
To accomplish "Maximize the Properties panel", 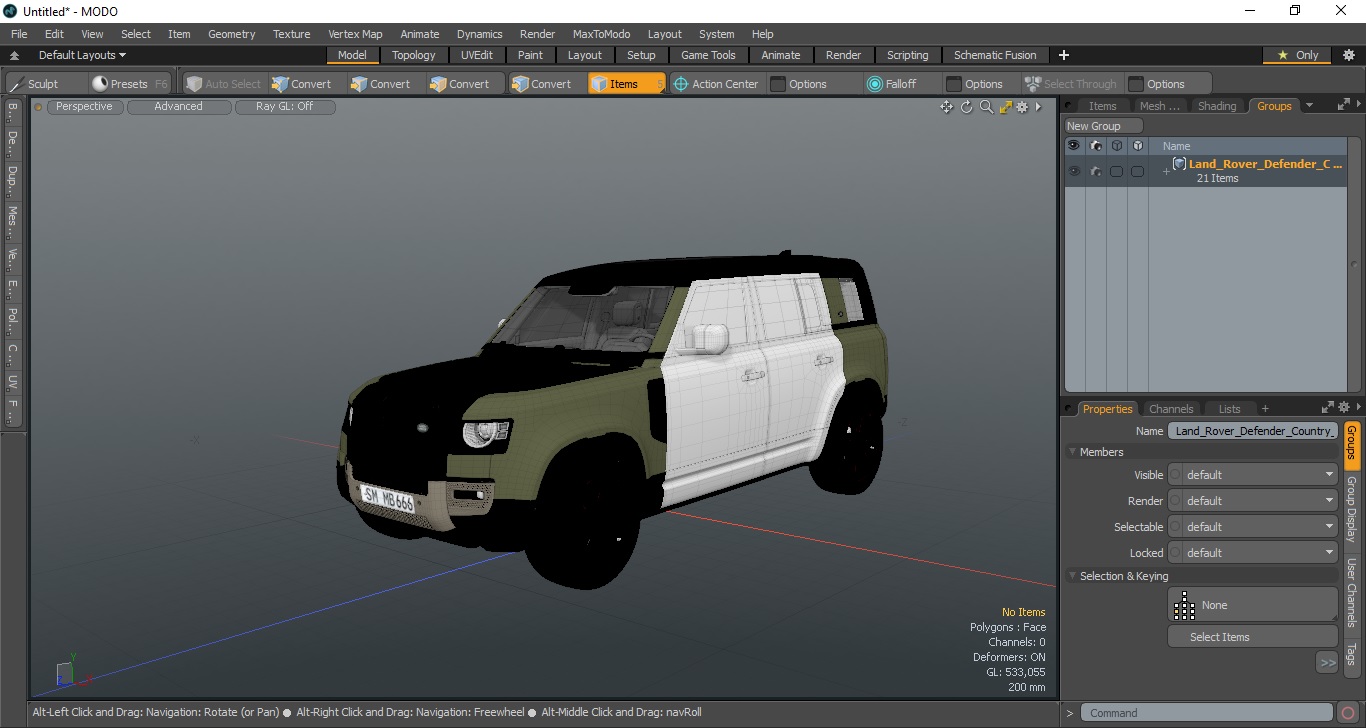I will pyautogui.click(x=1328, y=408).
